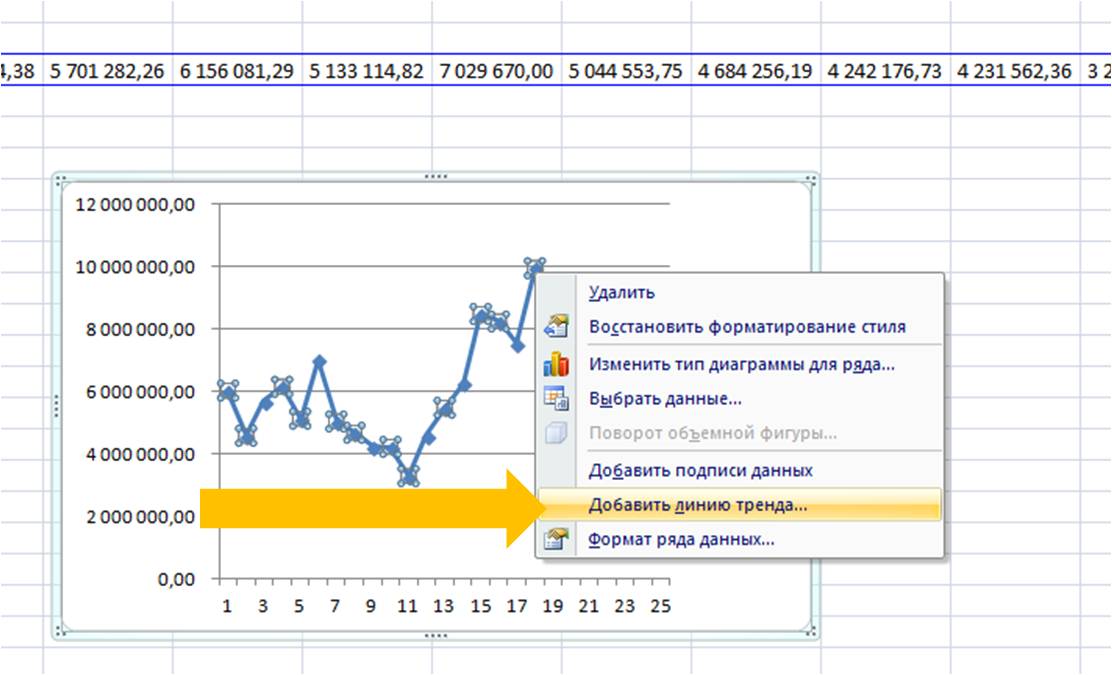Screen dimensions: 1112x675
Task: Click the peak data point near 10 000 000
Action: click(535, 268)
